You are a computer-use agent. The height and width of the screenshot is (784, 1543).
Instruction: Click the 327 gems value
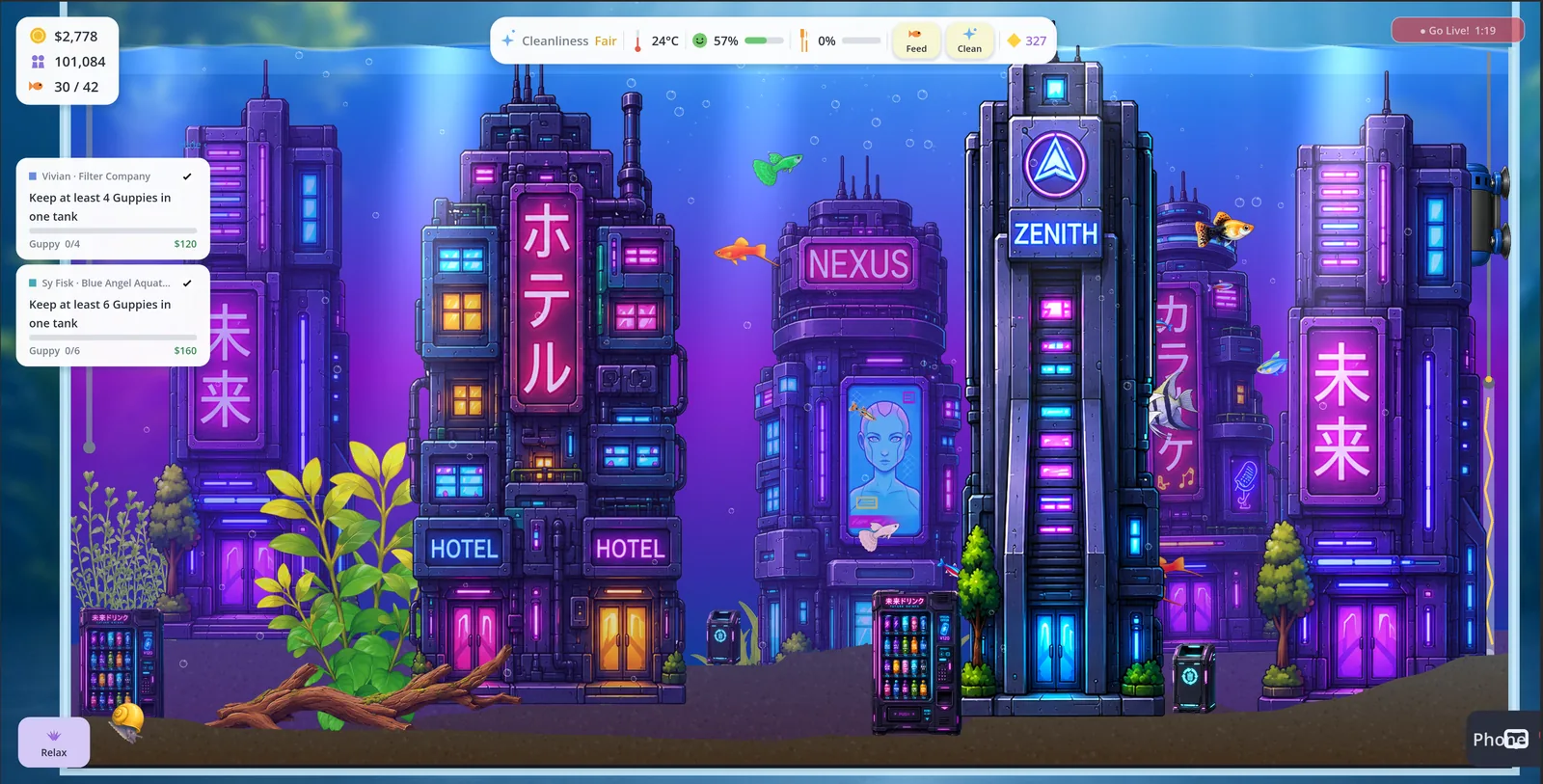click(x=1036, y=41)
